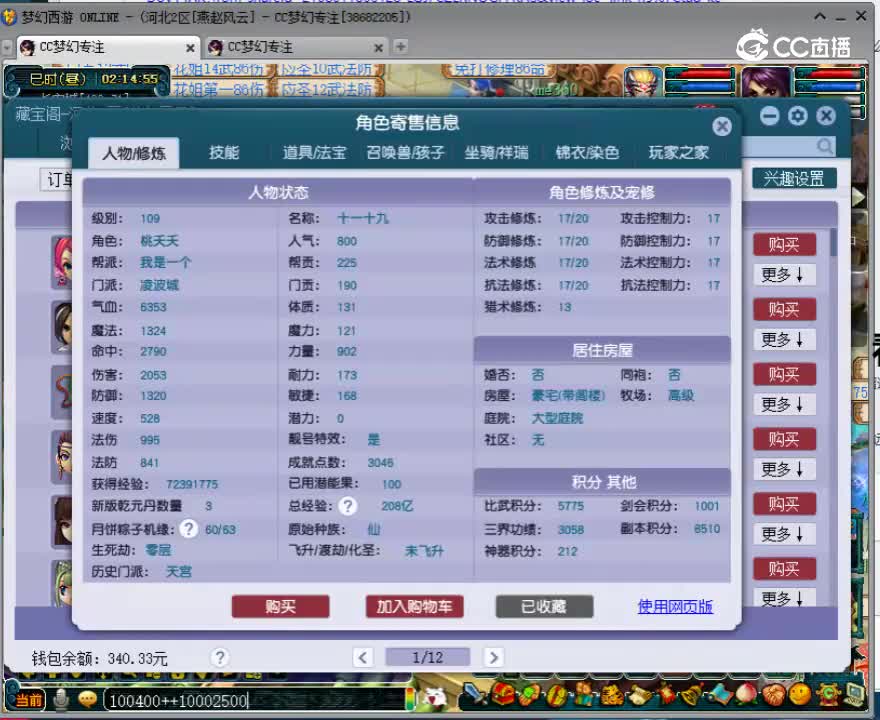Click the help icon next to 总经验

point(348,506)
